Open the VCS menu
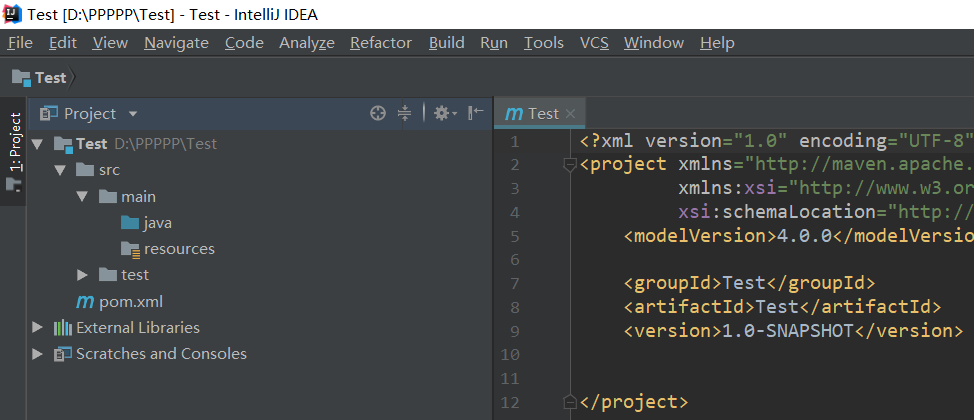 pyautogui.click(x=594, y=43)
